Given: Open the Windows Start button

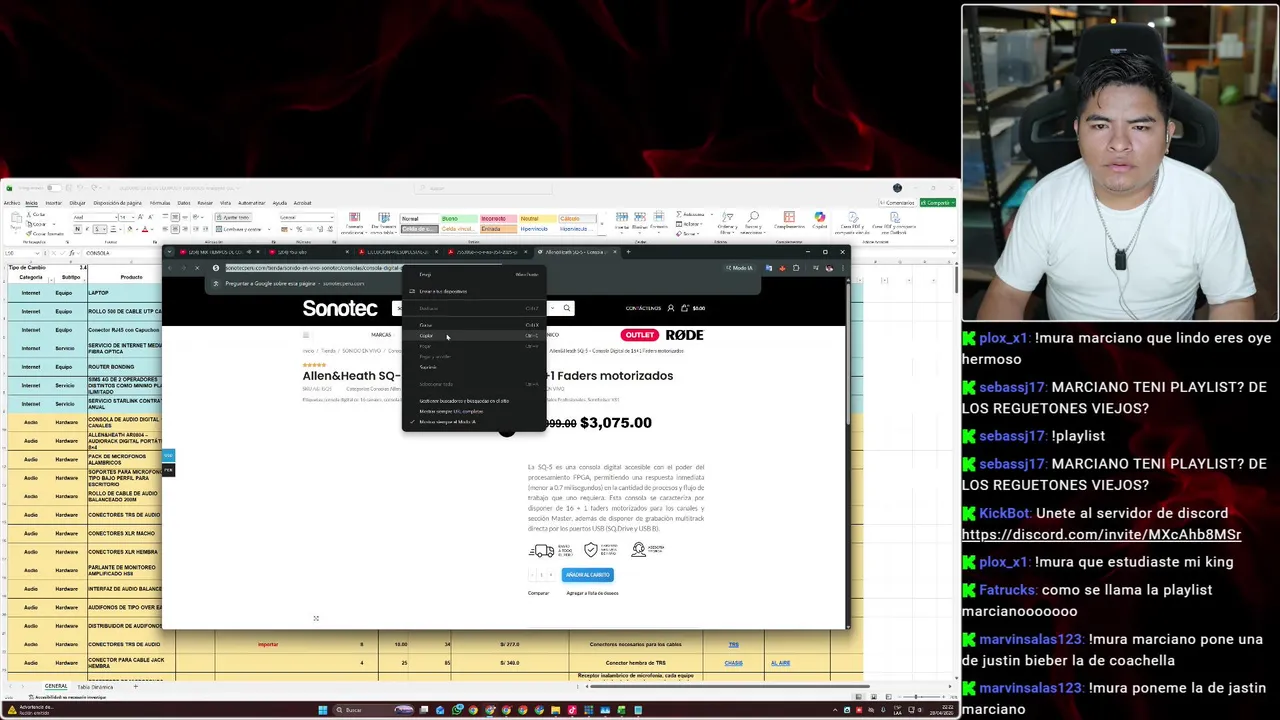Looking at the screenshot, I should pos(322,710).
